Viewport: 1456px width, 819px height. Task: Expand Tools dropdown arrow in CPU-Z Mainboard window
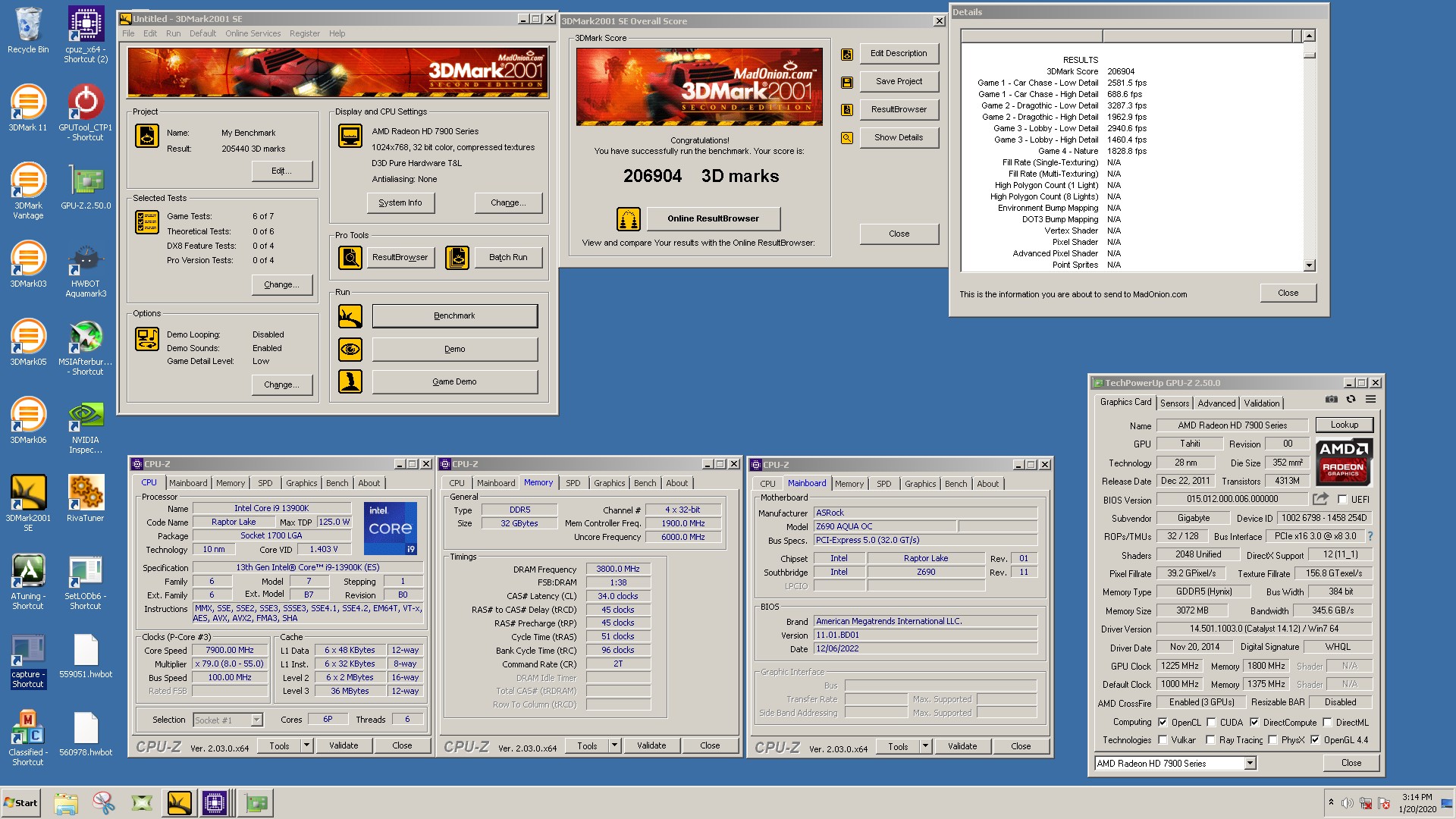(x=925, y=747)
